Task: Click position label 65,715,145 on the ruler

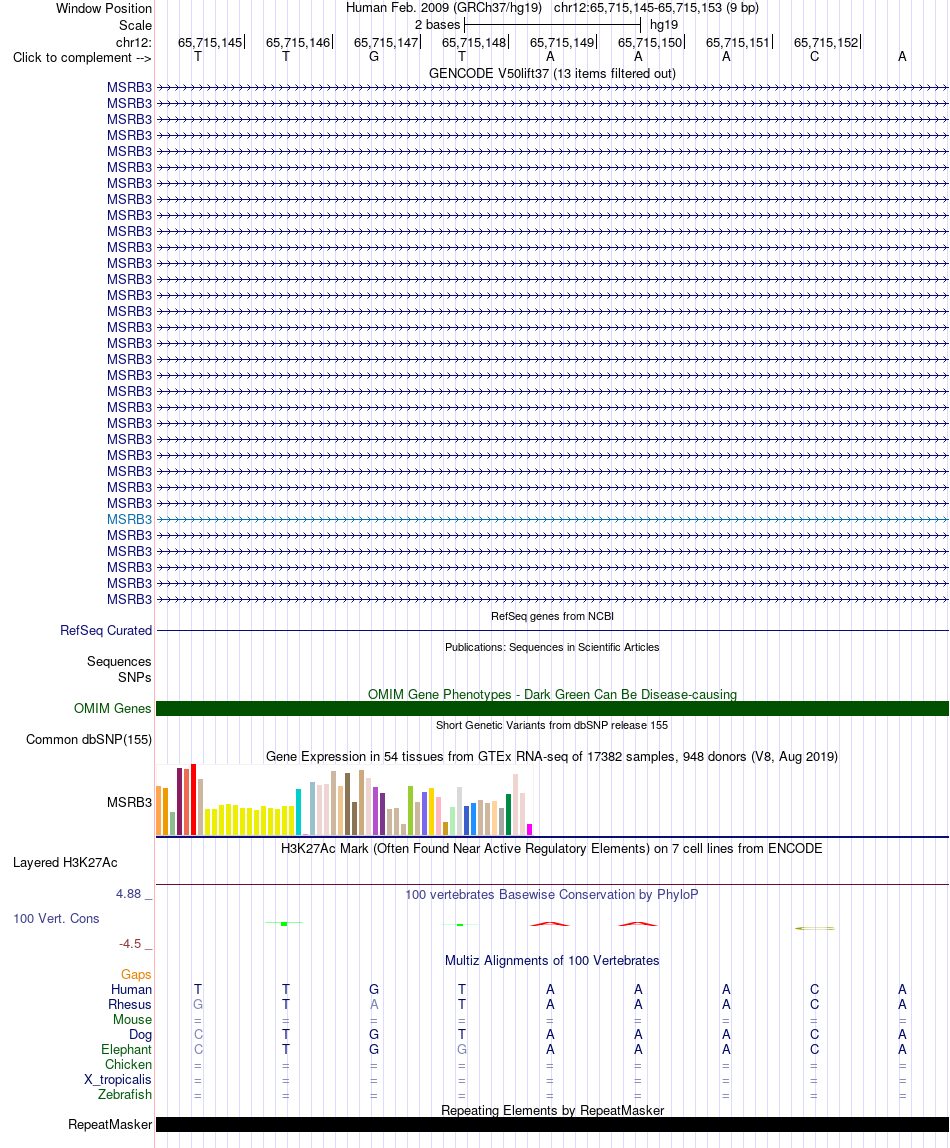Action: [x=210, y=42]
